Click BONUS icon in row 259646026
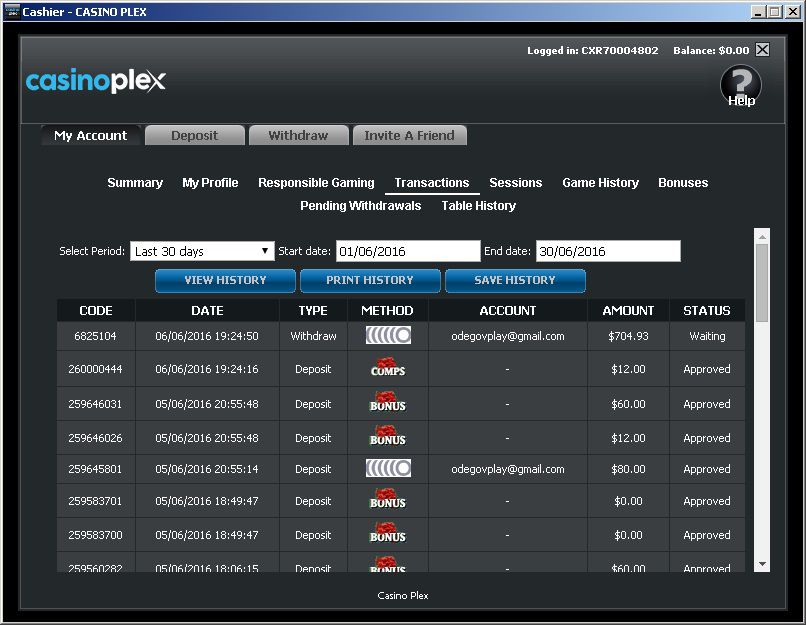Screen dimensions: 806x625 point(388,436)
